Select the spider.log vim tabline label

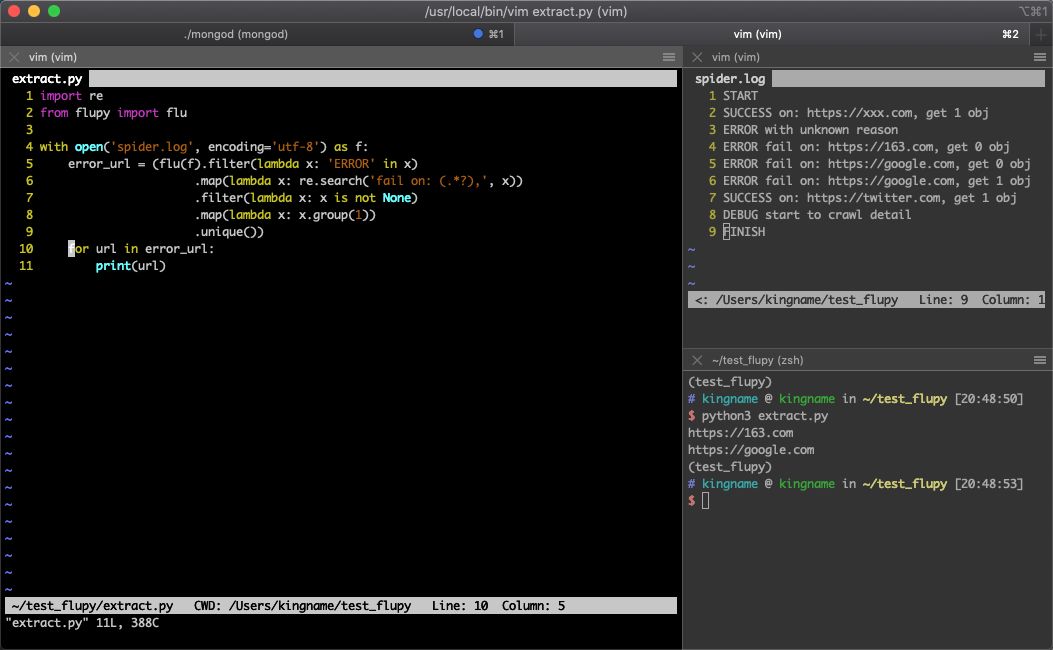(730, 78)
